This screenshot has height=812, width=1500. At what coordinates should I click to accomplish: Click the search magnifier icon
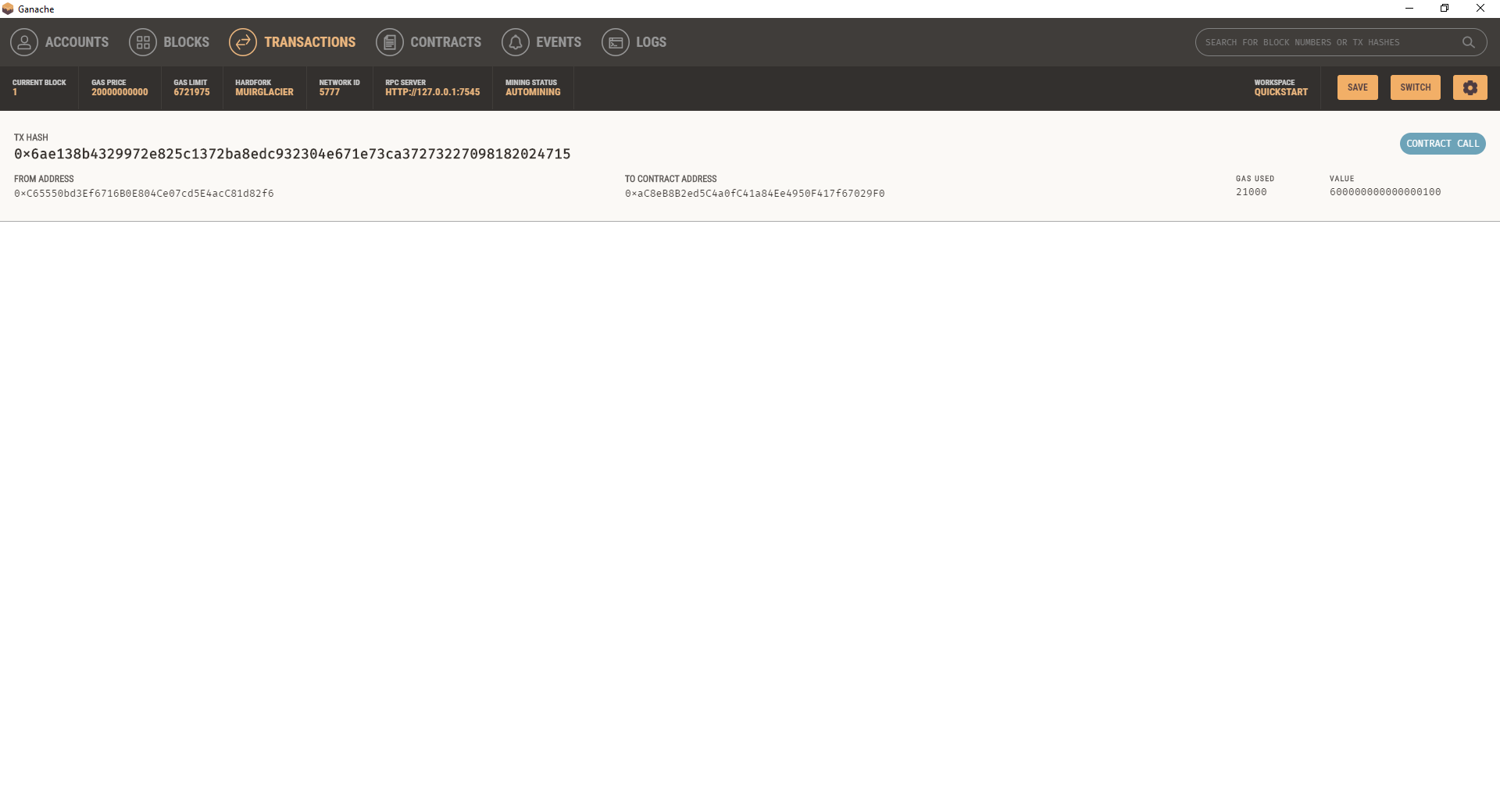tap(1469, 42)
